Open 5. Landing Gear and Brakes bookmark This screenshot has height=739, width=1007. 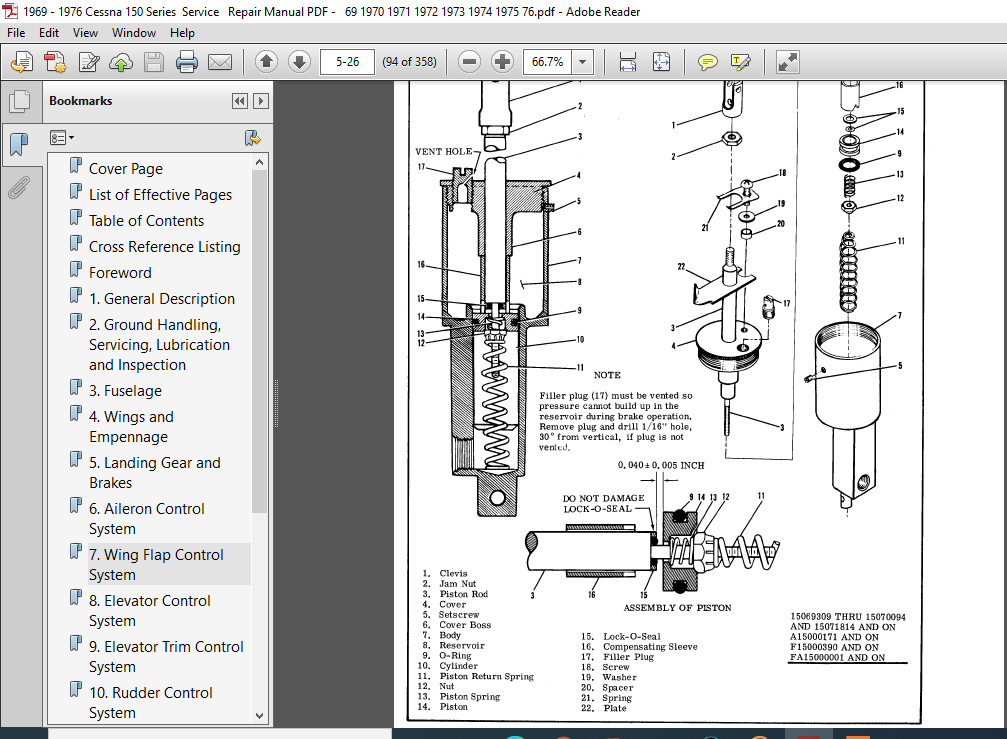tap(155, 473)
